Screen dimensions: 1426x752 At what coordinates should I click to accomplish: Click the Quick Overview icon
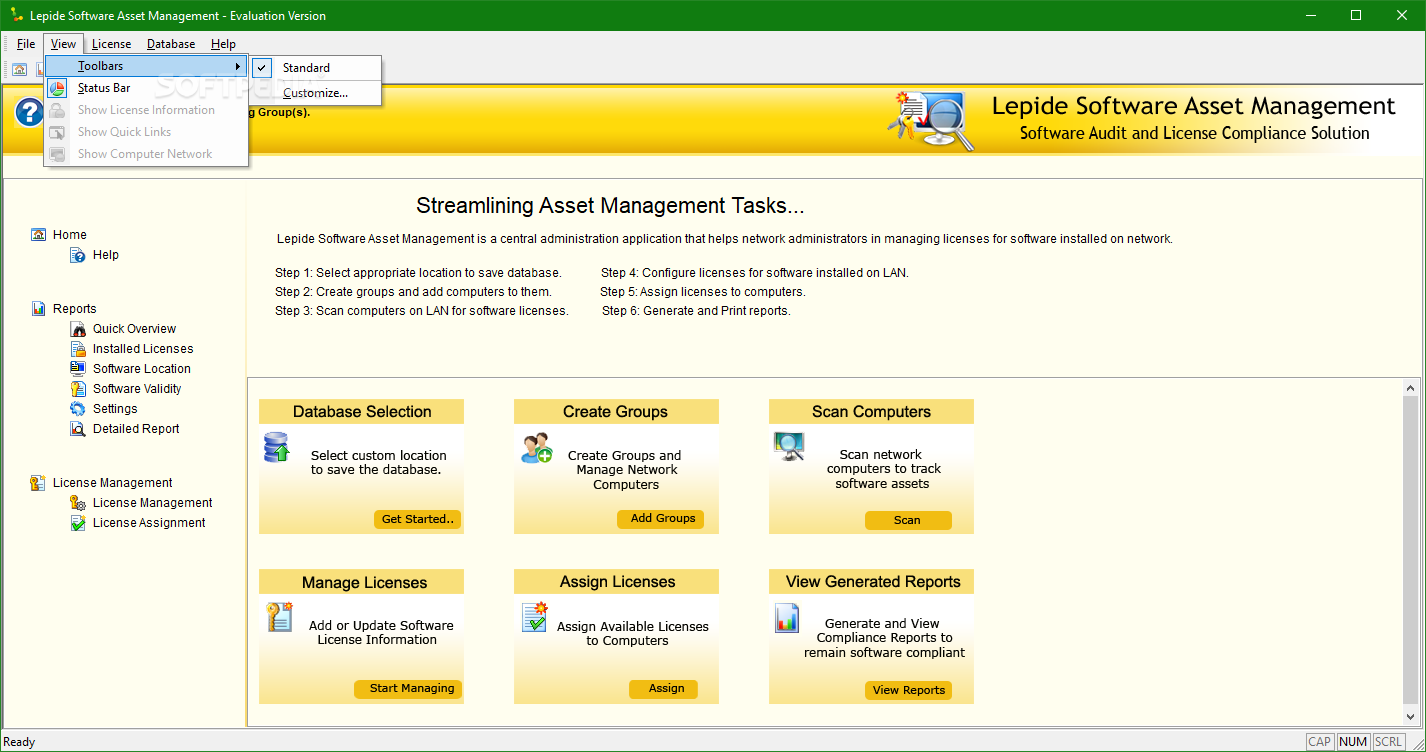tap(77, 329)
